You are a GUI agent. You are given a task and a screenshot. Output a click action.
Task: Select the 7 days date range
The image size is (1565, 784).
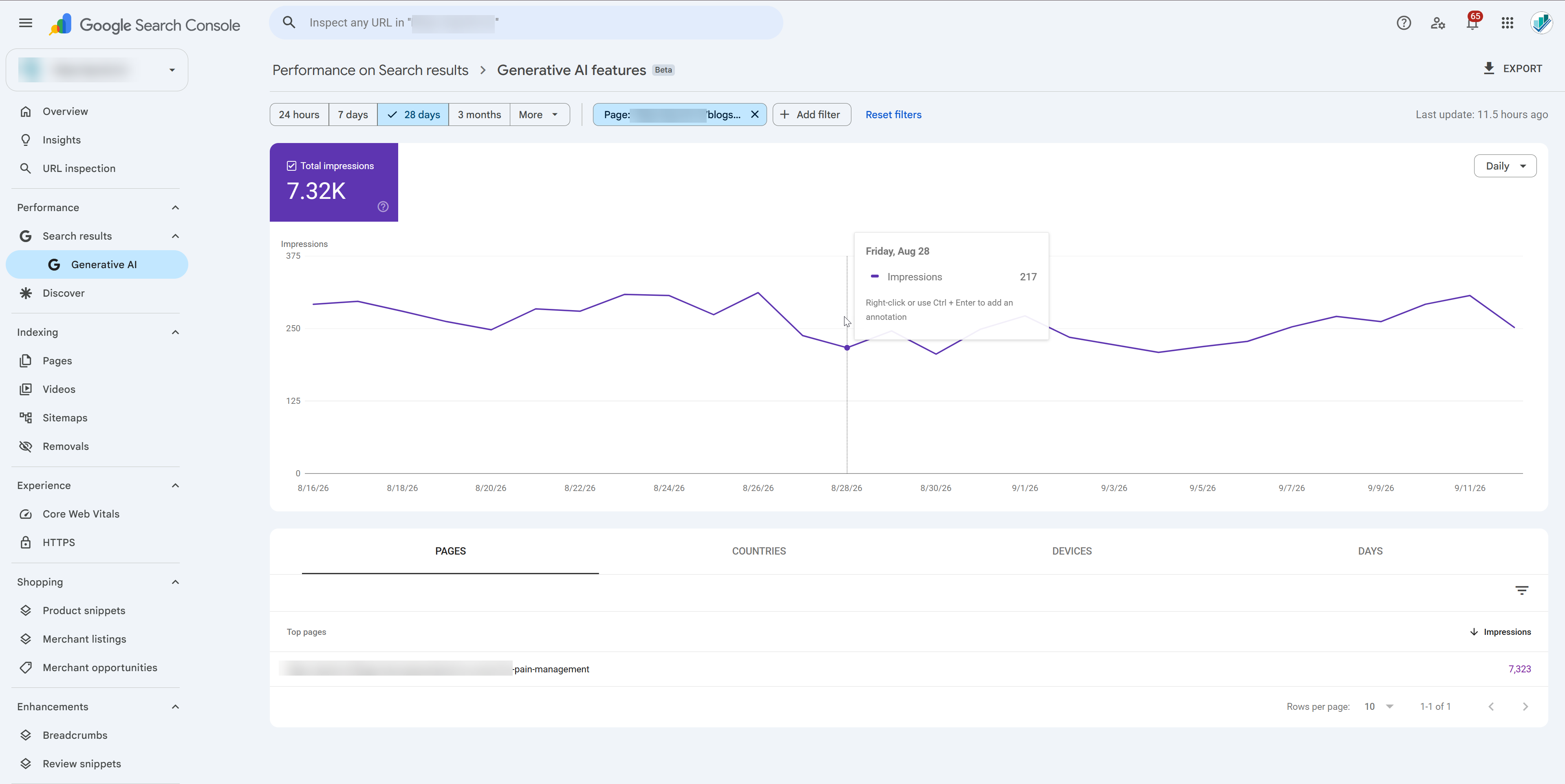[x=353, y=115]
